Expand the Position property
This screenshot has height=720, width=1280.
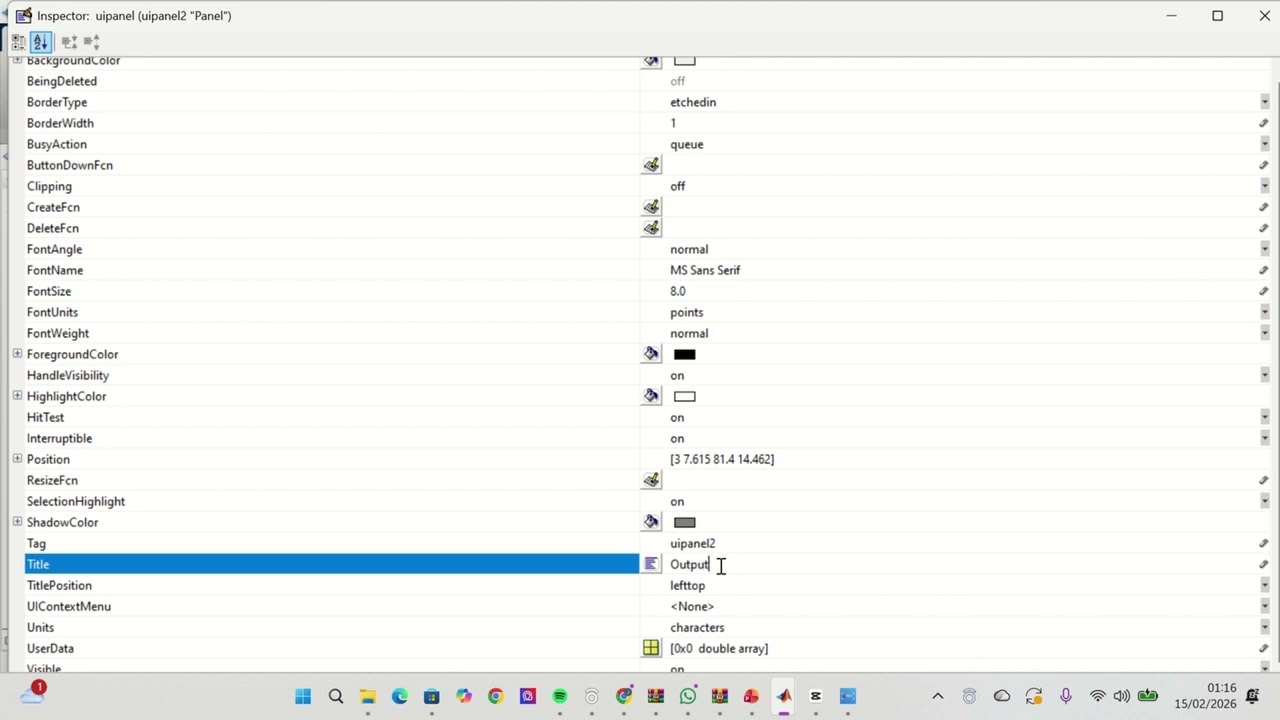coord(17,459)
